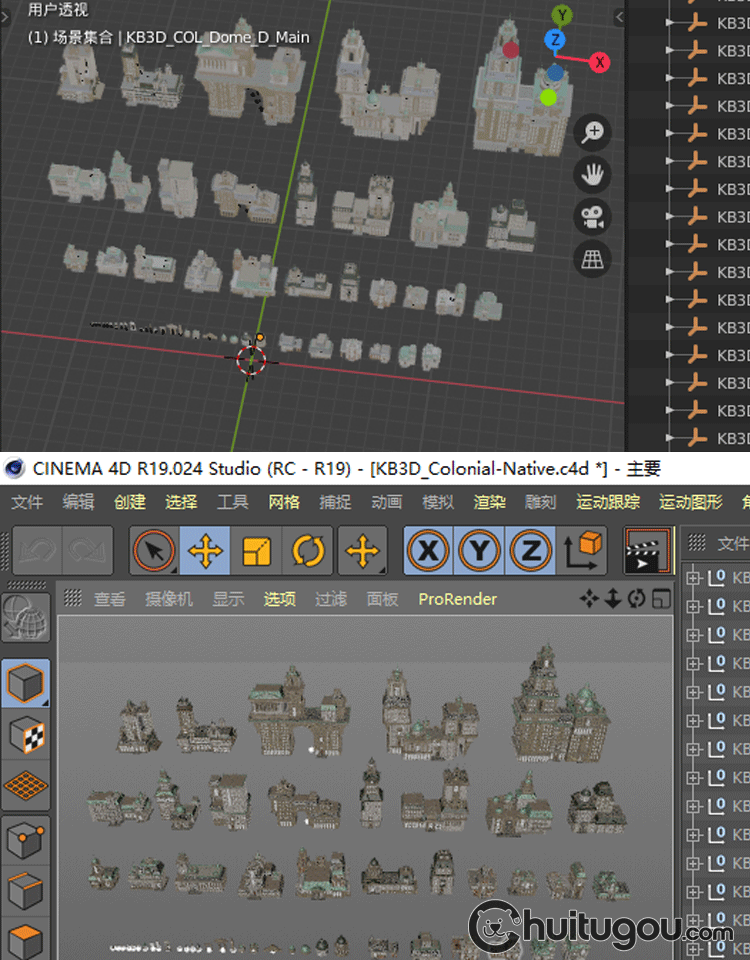Image resolution: width=750 pixels, height=960 pixels.
Task: Toggle the Z-axis lock button
Action: coord(529,551)
